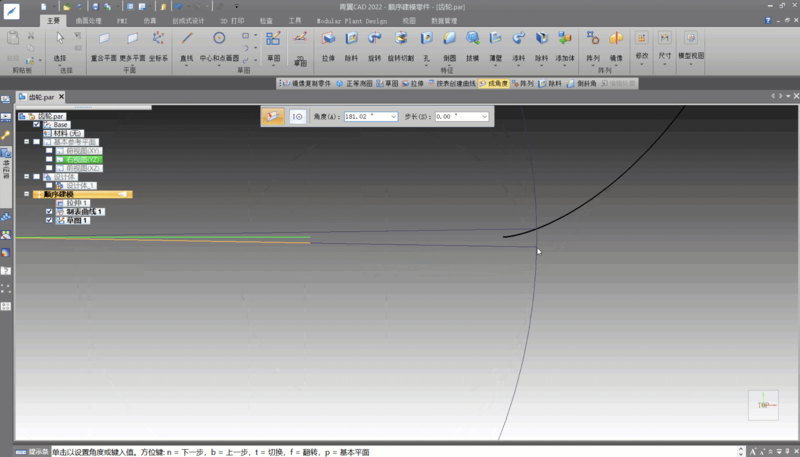Image resolution: width=800 pixels, height=457 pixels.
Task: Collapse the 基本参考平面 tree node
Action: click(x=26, y=142)
